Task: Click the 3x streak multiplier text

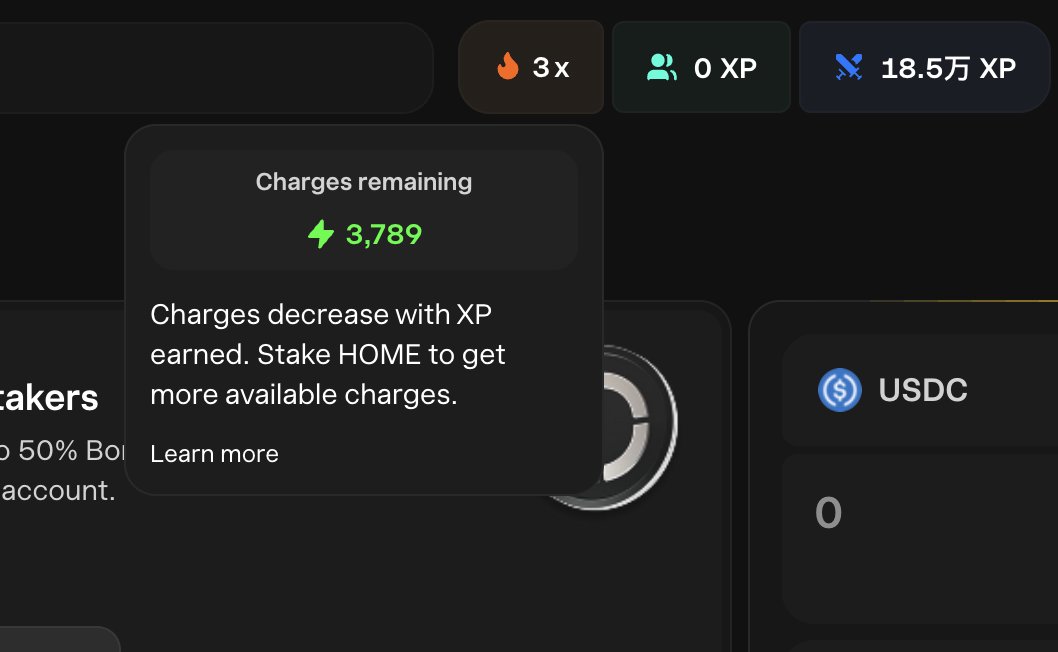Action: (551, 68)
